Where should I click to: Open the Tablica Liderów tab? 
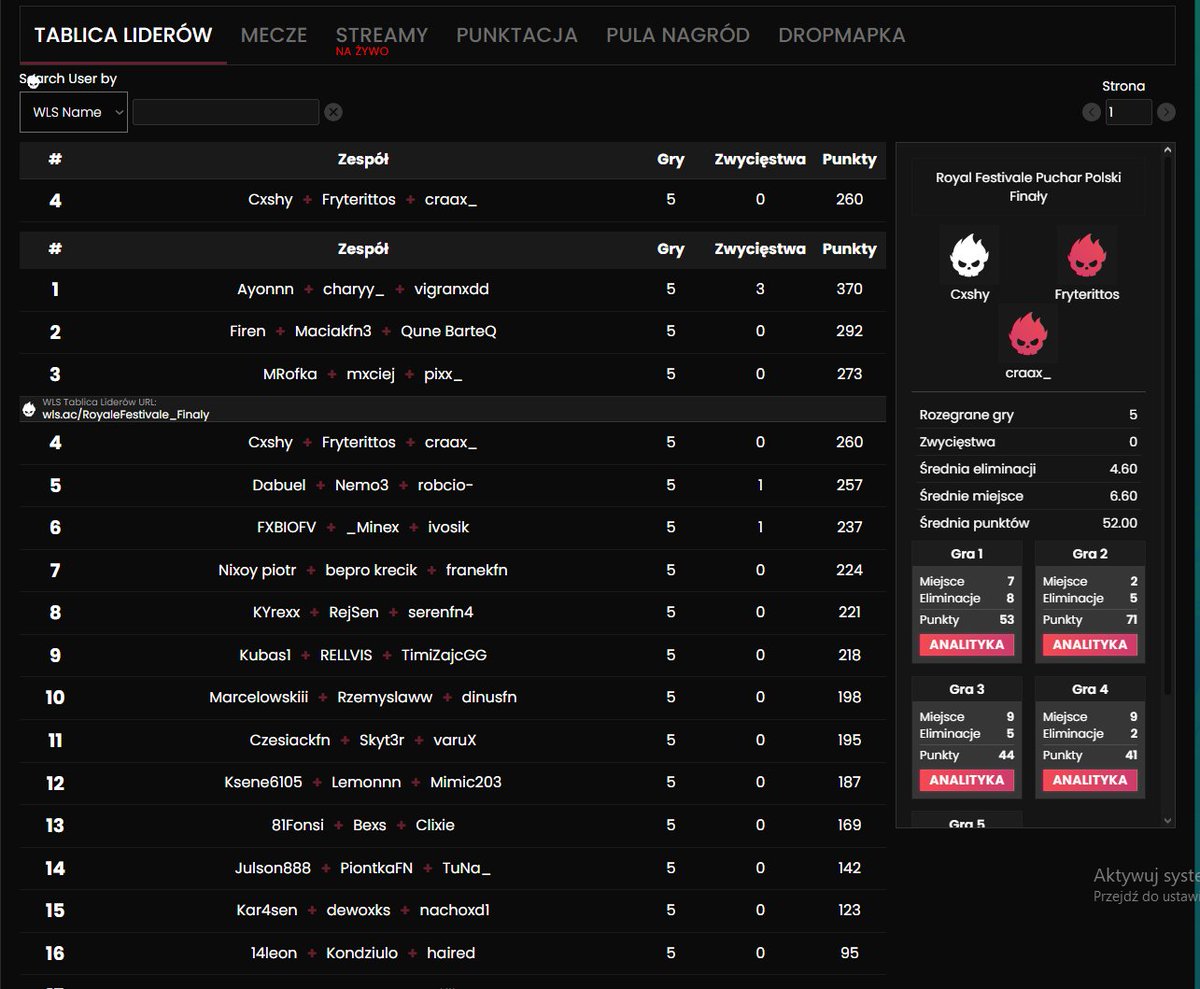coord(123,35)
